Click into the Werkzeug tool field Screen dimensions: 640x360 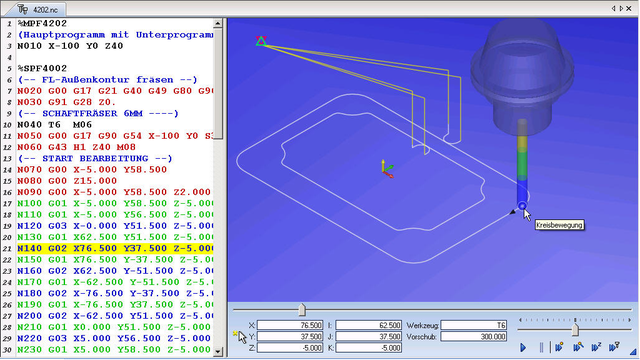[473, 325]
